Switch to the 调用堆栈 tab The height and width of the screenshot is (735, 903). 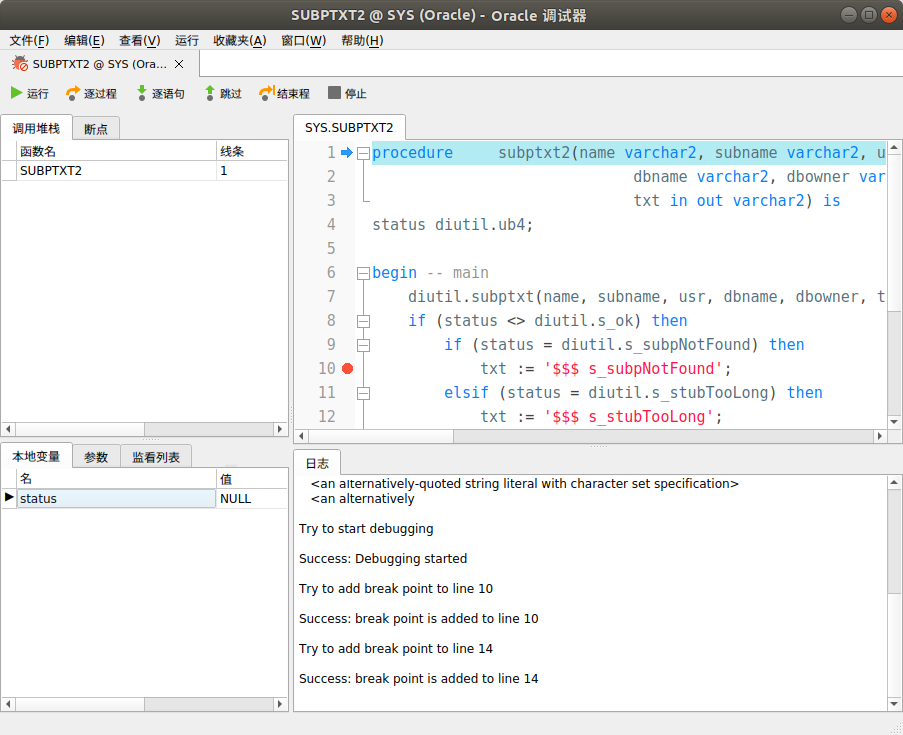[x=36, y=128]
